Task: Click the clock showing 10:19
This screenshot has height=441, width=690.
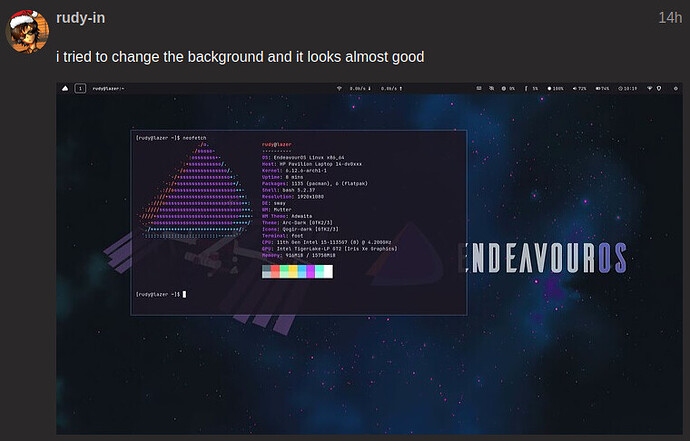Action: coord(628,88)
